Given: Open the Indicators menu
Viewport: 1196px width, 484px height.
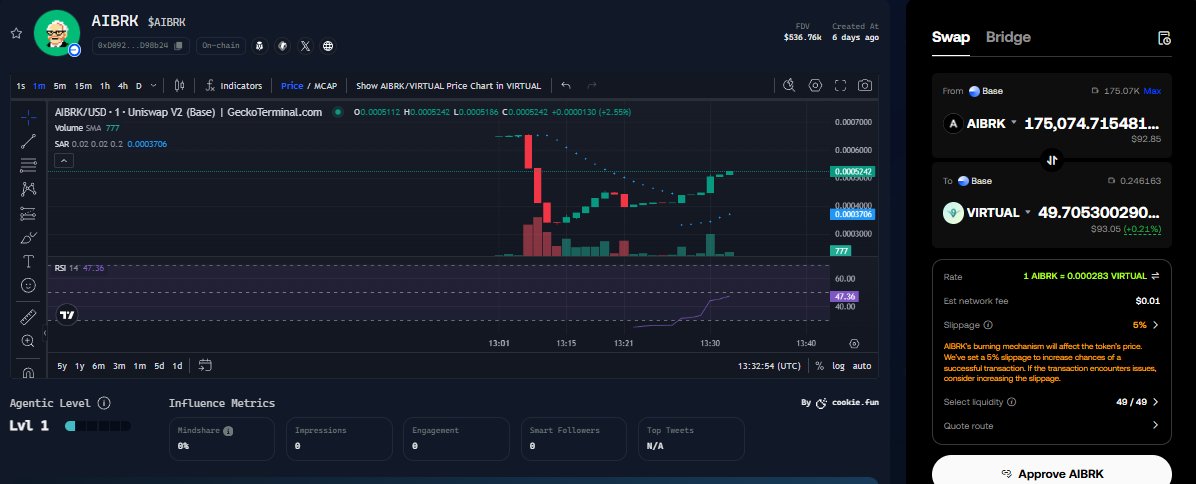Looking at the screenshot, I should click(x=233, y=86).
